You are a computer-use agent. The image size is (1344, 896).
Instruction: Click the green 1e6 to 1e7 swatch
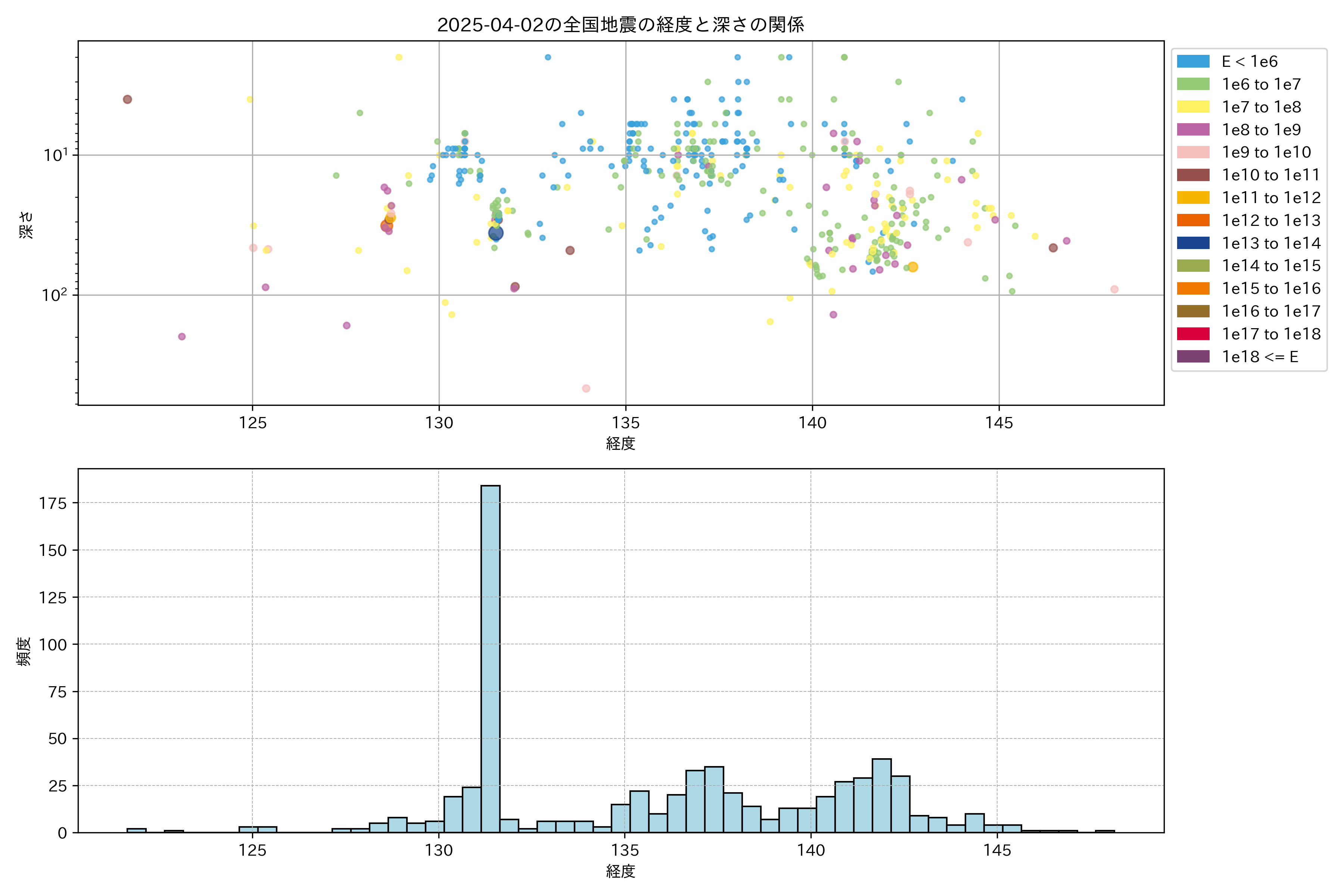1193,84
